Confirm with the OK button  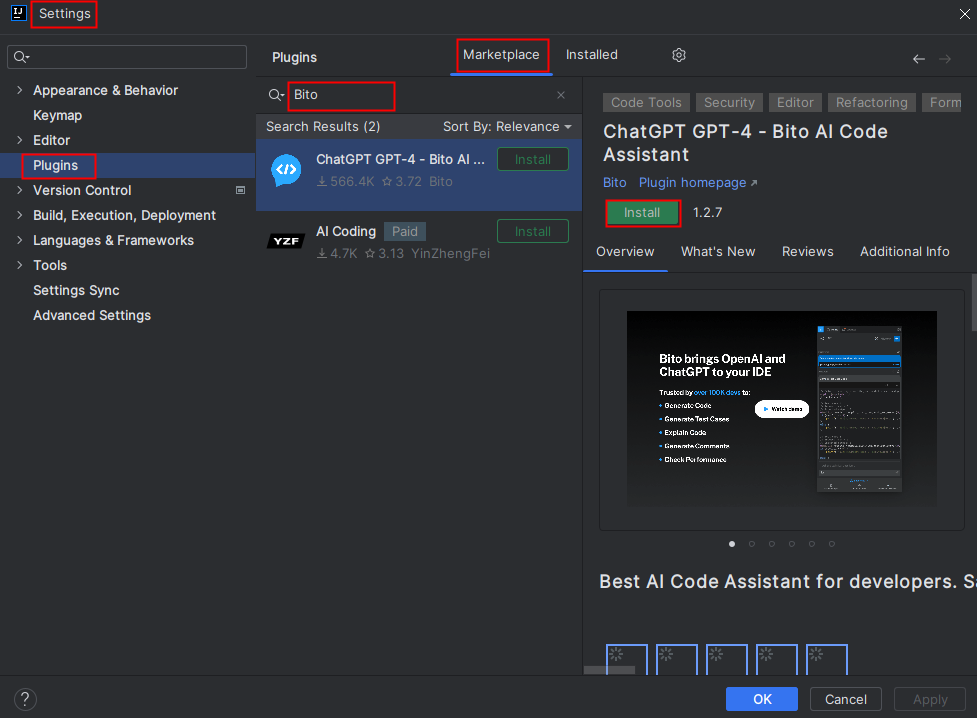[762, 699]
